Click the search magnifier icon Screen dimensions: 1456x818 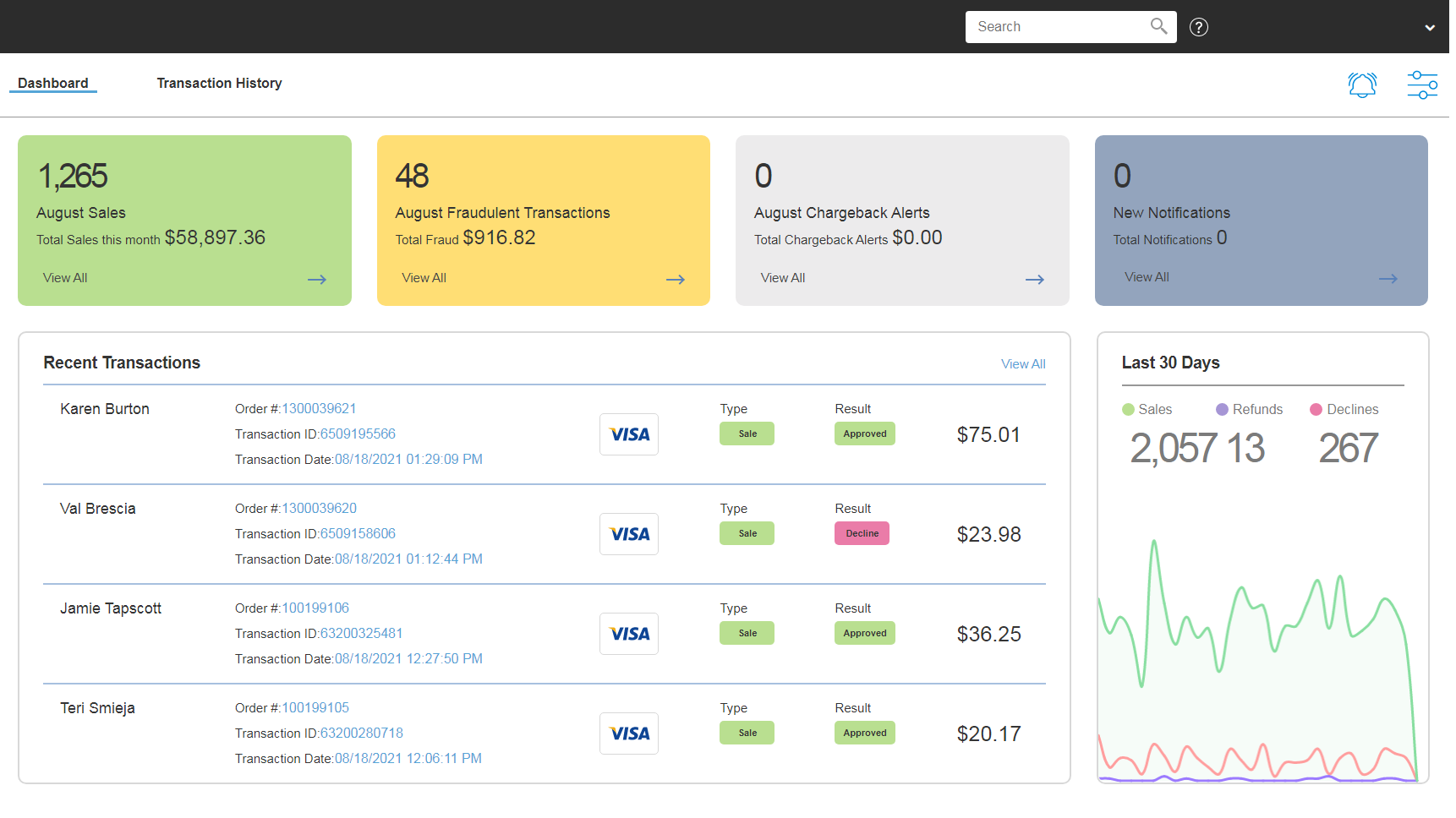1158,26
